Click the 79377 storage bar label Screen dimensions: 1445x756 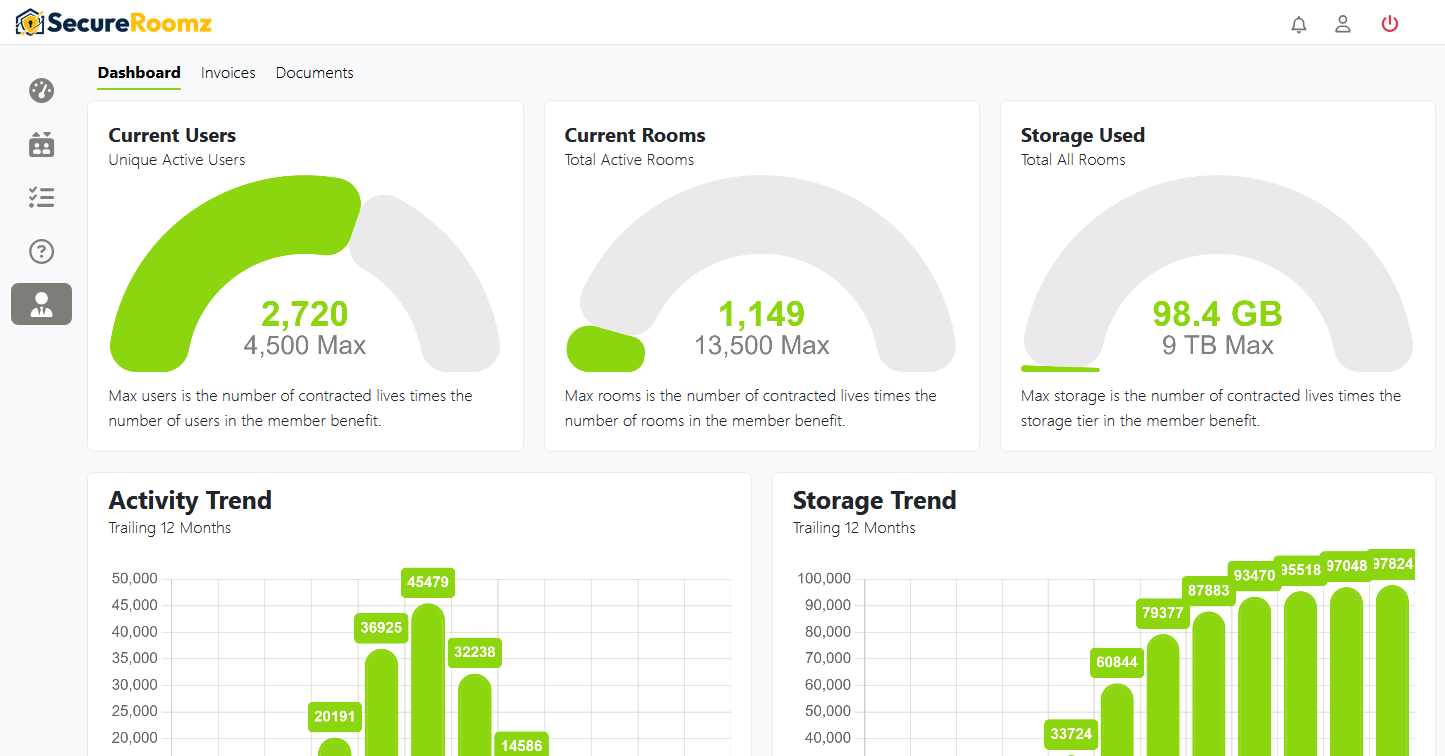pyautogui.click(x=1163, y=613)
